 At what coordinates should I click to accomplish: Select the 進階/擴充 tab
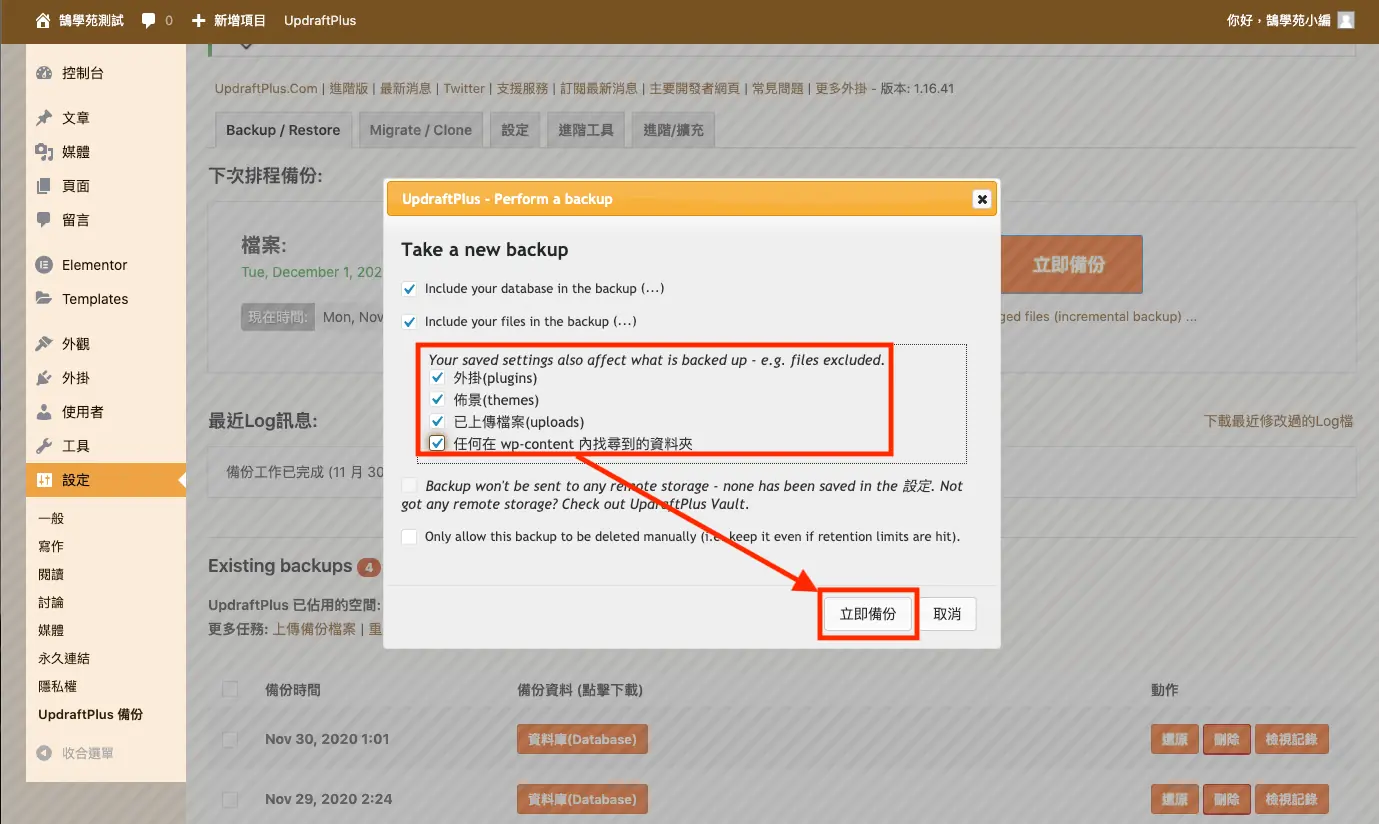tap(673, 130)
